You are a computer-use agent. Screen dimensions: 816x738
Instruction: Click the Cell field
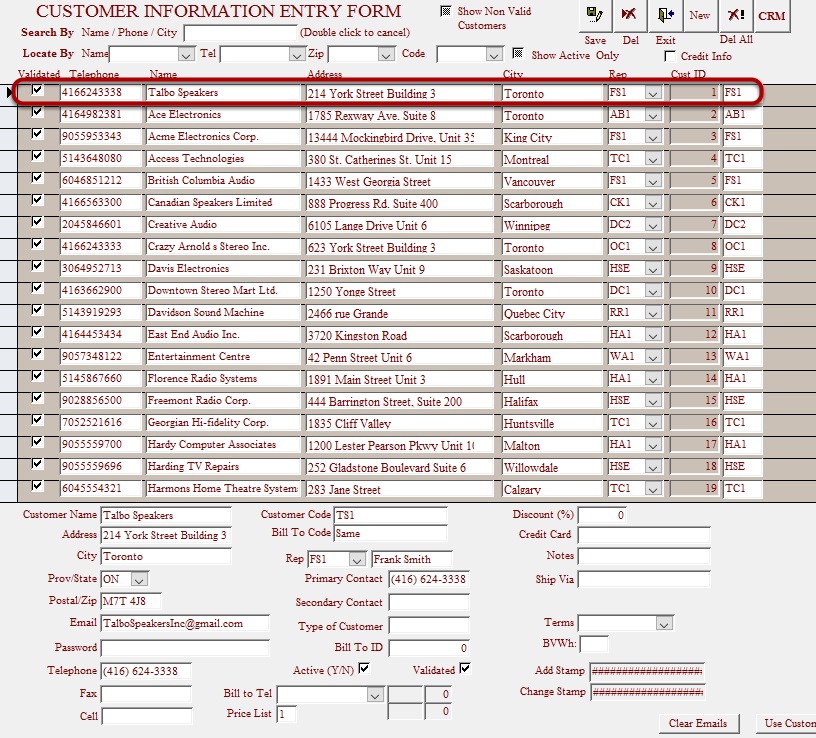(x=147, y=716)
